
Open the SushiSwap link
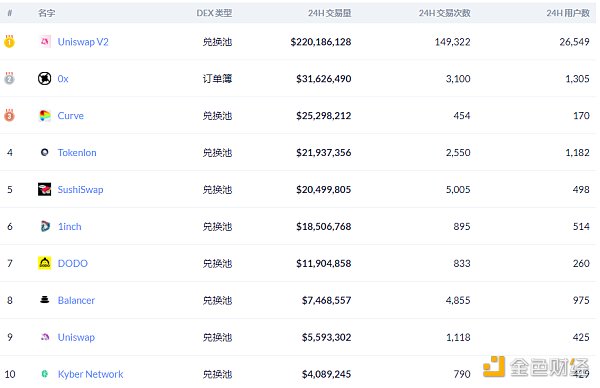tap(80, 189)
